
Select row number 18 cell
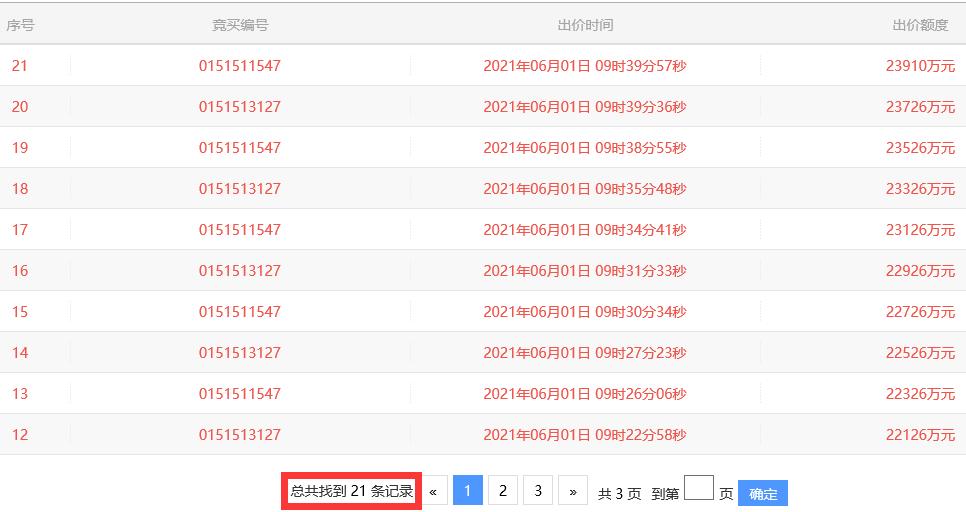20,189
